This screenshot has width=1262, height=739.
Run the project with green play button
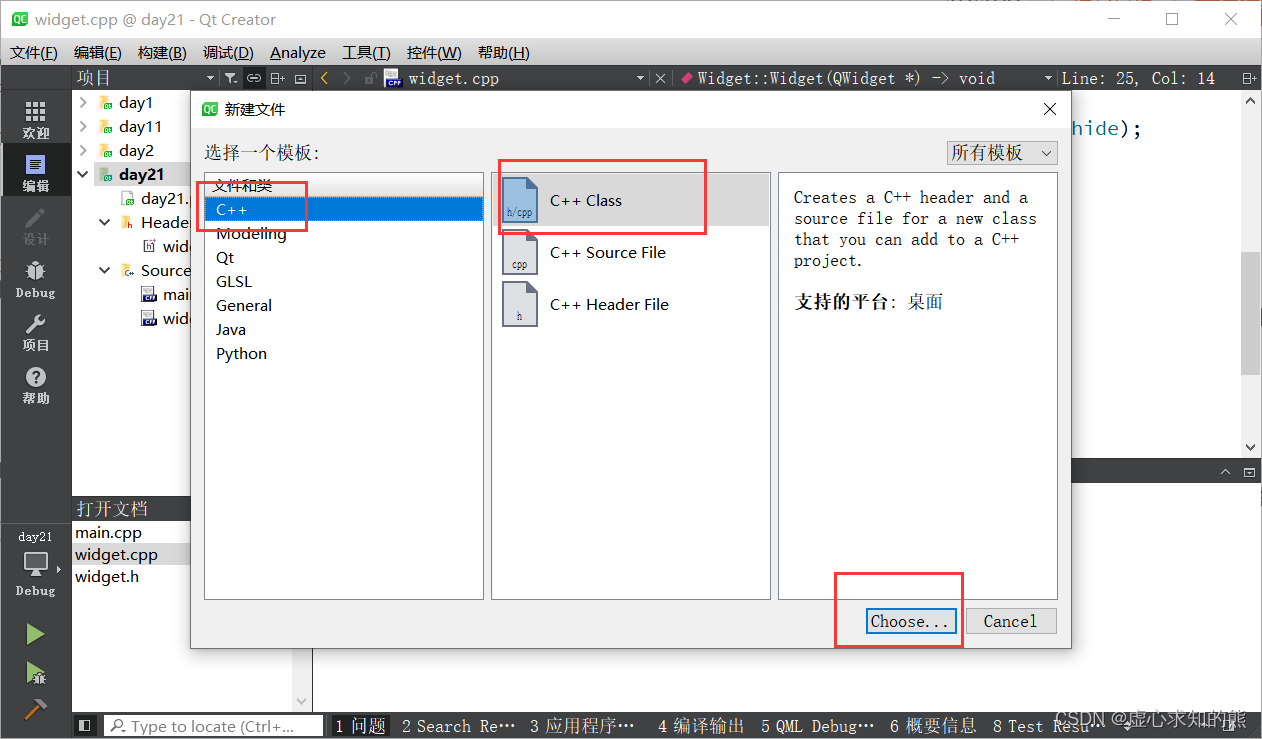tap(35, 634)
